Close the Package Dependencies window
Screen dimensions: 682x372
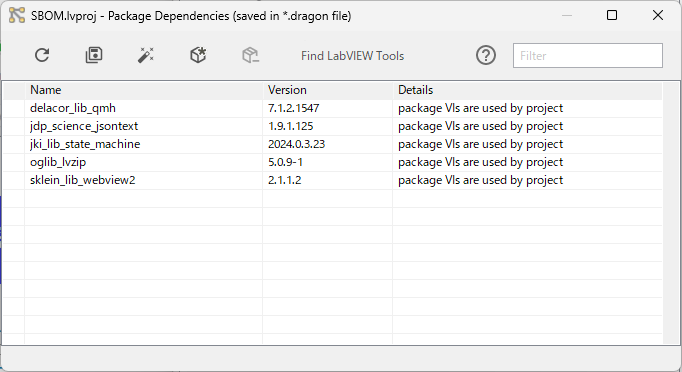coord(658,15)
